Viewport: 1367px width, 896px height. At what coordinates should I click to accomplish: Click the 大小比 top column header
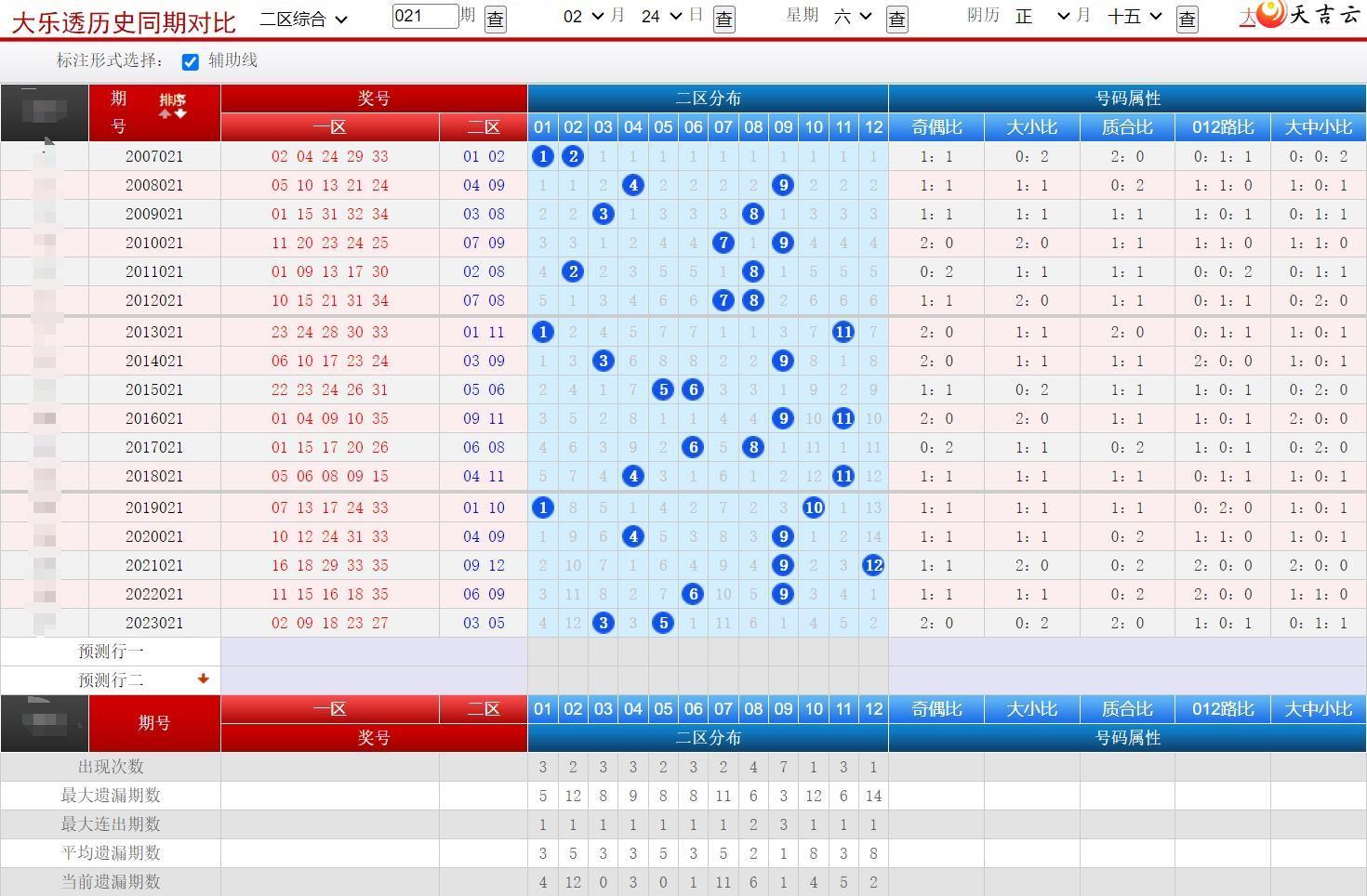coord(1032,127)
